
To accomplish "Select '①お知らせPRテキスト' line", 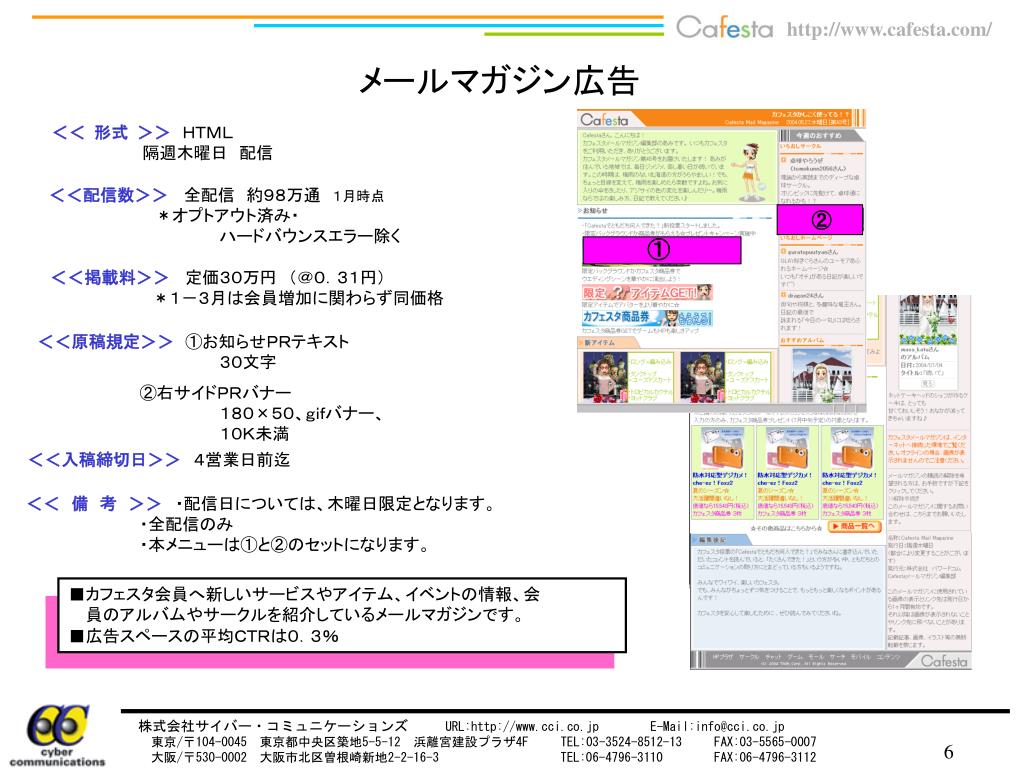I will (266, 342).
